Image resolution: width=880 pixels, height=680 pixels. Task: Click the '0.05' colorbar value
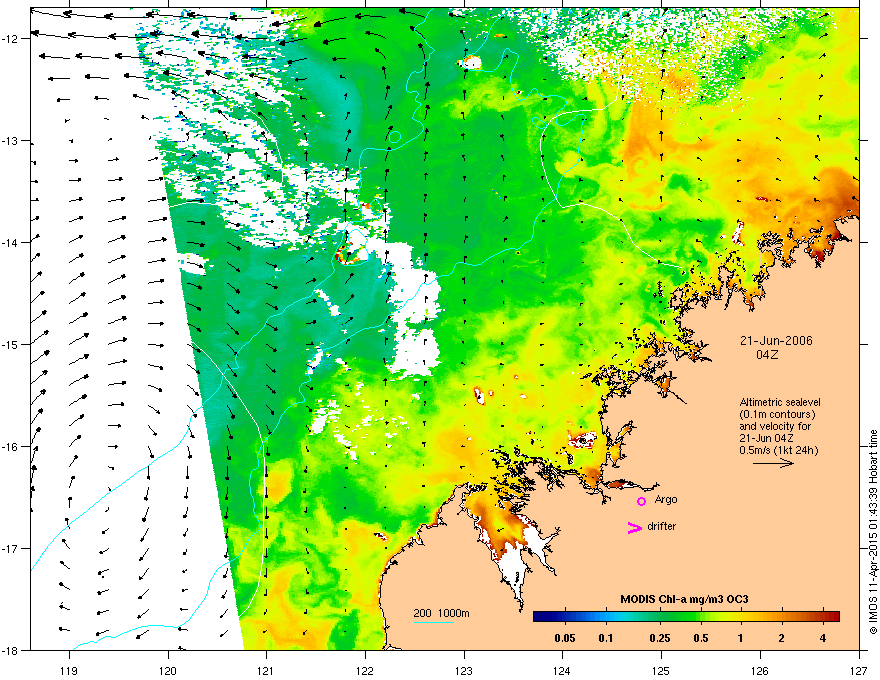click(x=565, y=638)
